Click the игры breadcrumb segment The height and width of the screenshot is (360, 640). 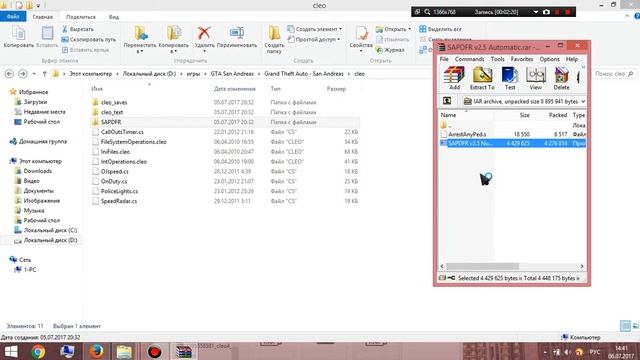click(x=193, y=74)
